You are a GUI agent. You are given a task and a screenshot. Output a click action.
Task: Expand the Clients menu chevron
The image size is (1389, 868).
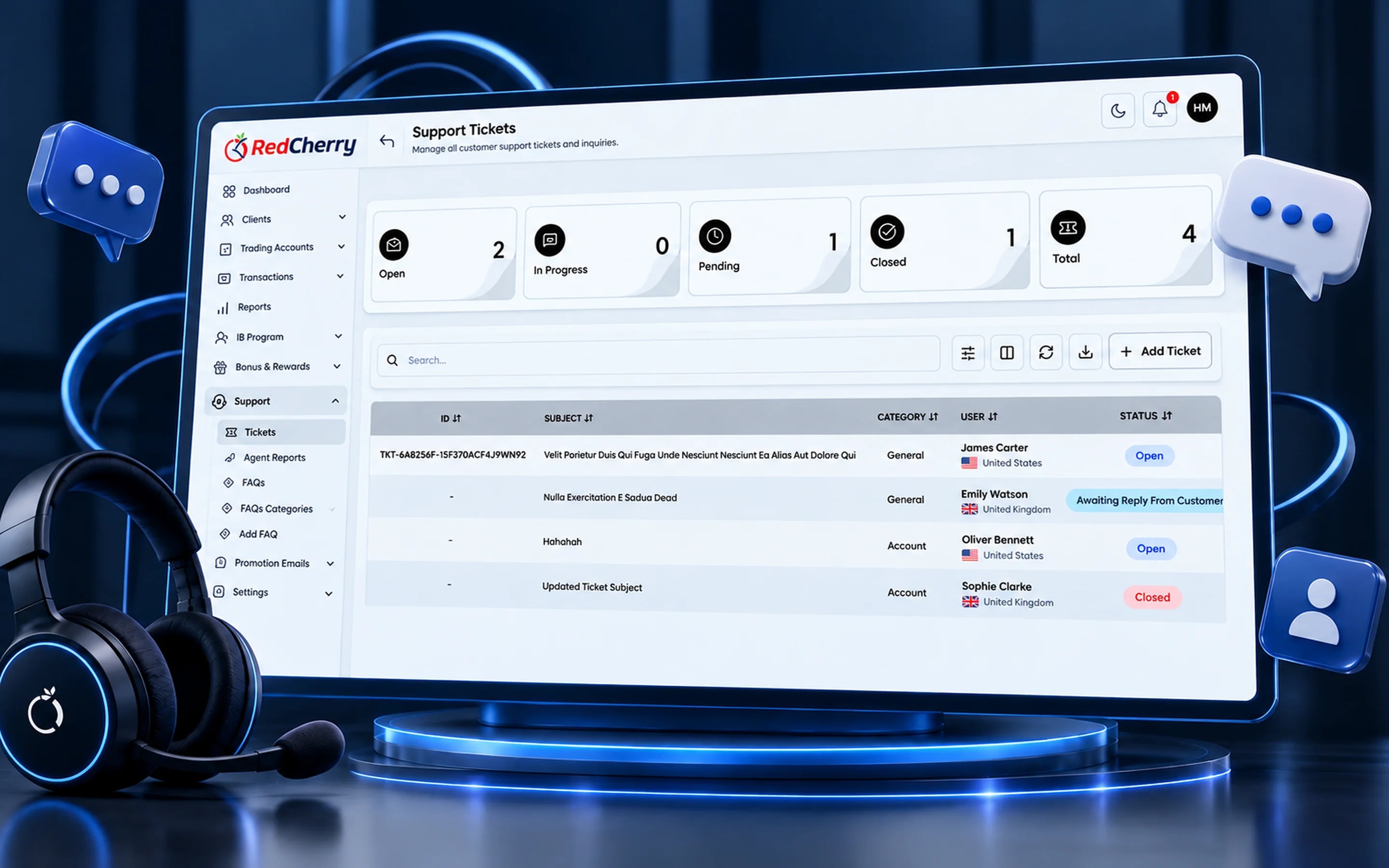click(342, 217)
